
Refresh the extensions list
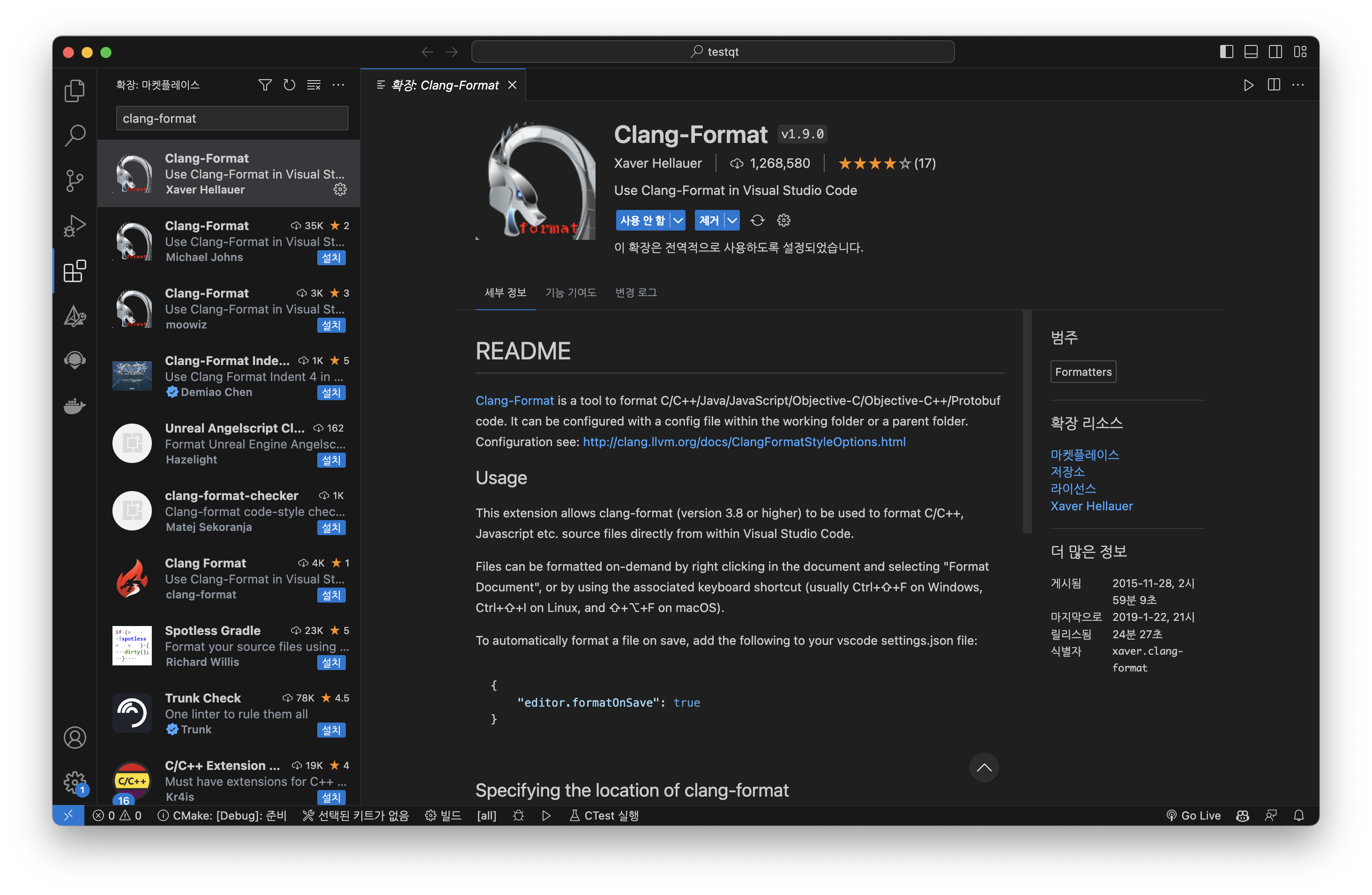pyautogui.click(x=289, y=85)
